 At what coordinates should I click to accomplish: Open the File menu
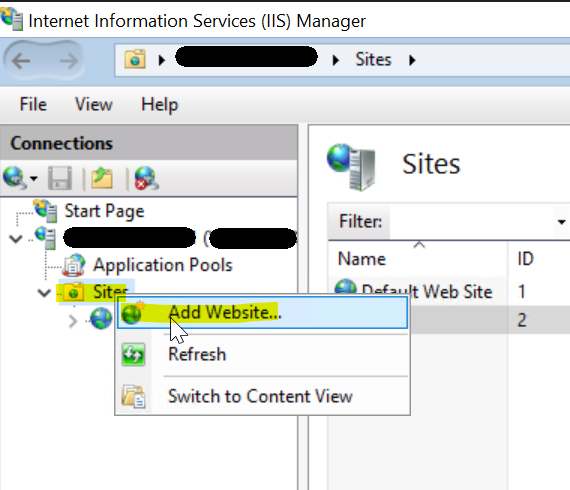click(x=33, y=105)
